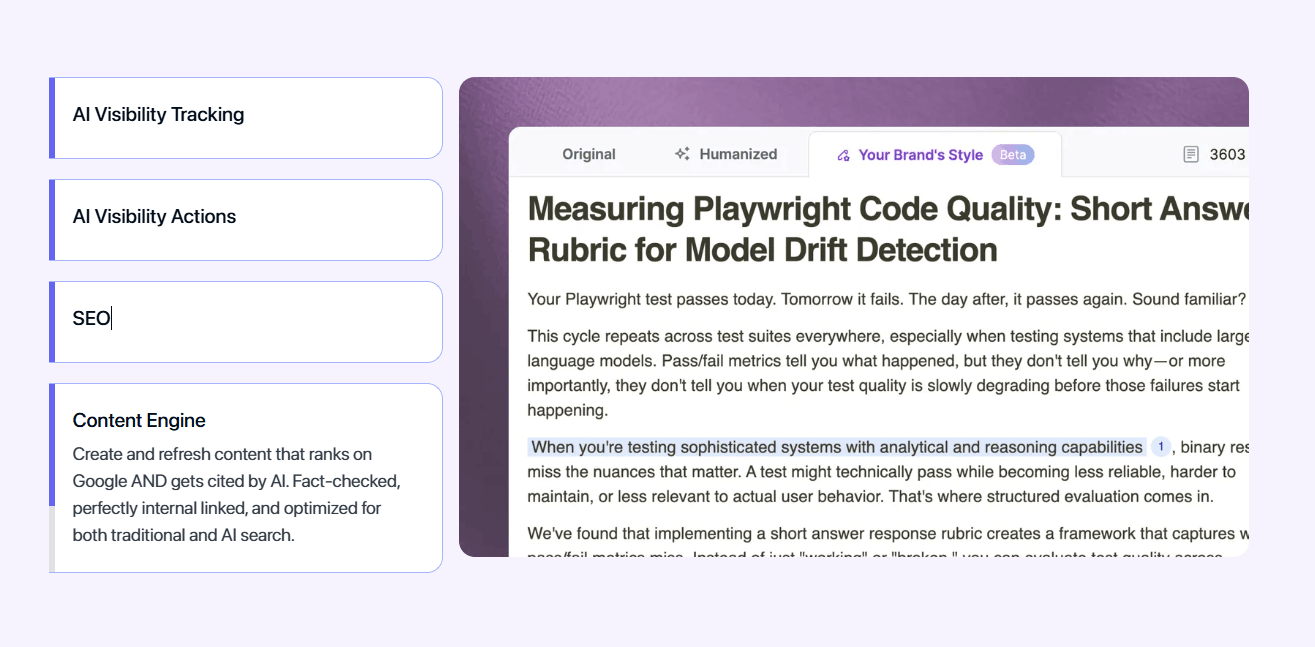Click the sparkle icon on the Humanized tab
Screen dimensions: 1315x647
point(682,154)
